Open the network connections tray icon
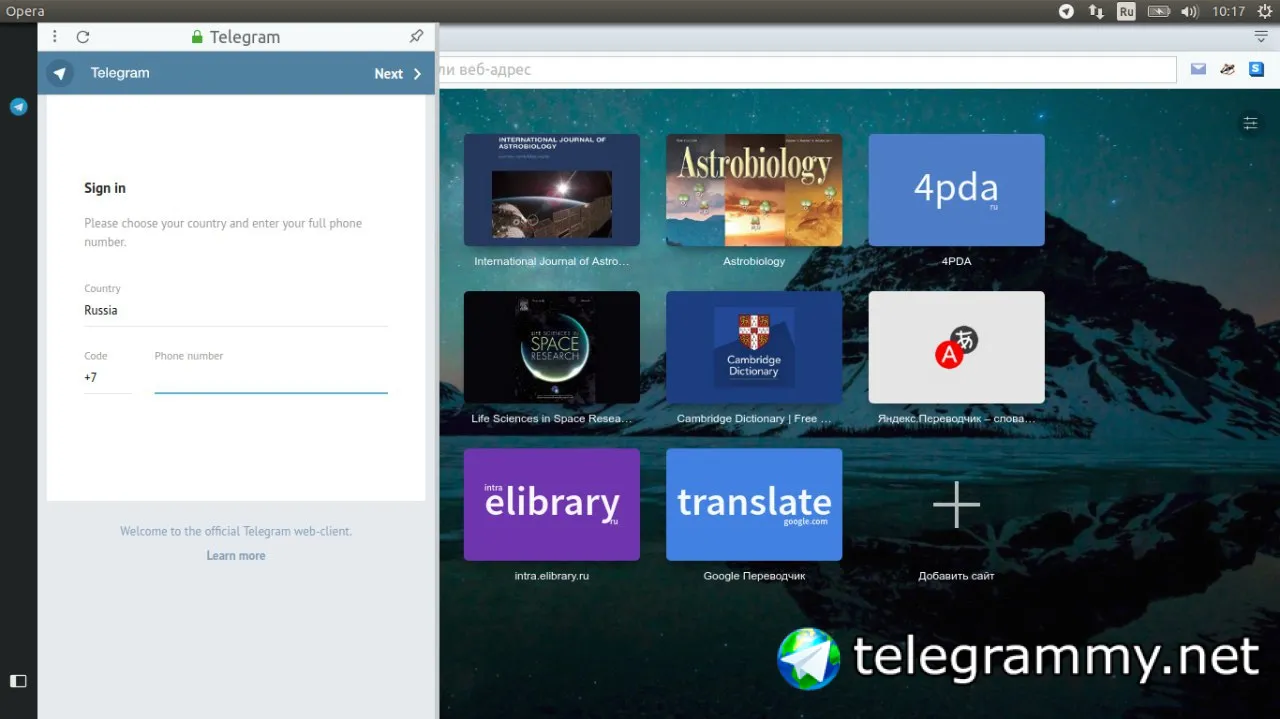Viewport: 1280px width, 719px height. (1096, 11)
